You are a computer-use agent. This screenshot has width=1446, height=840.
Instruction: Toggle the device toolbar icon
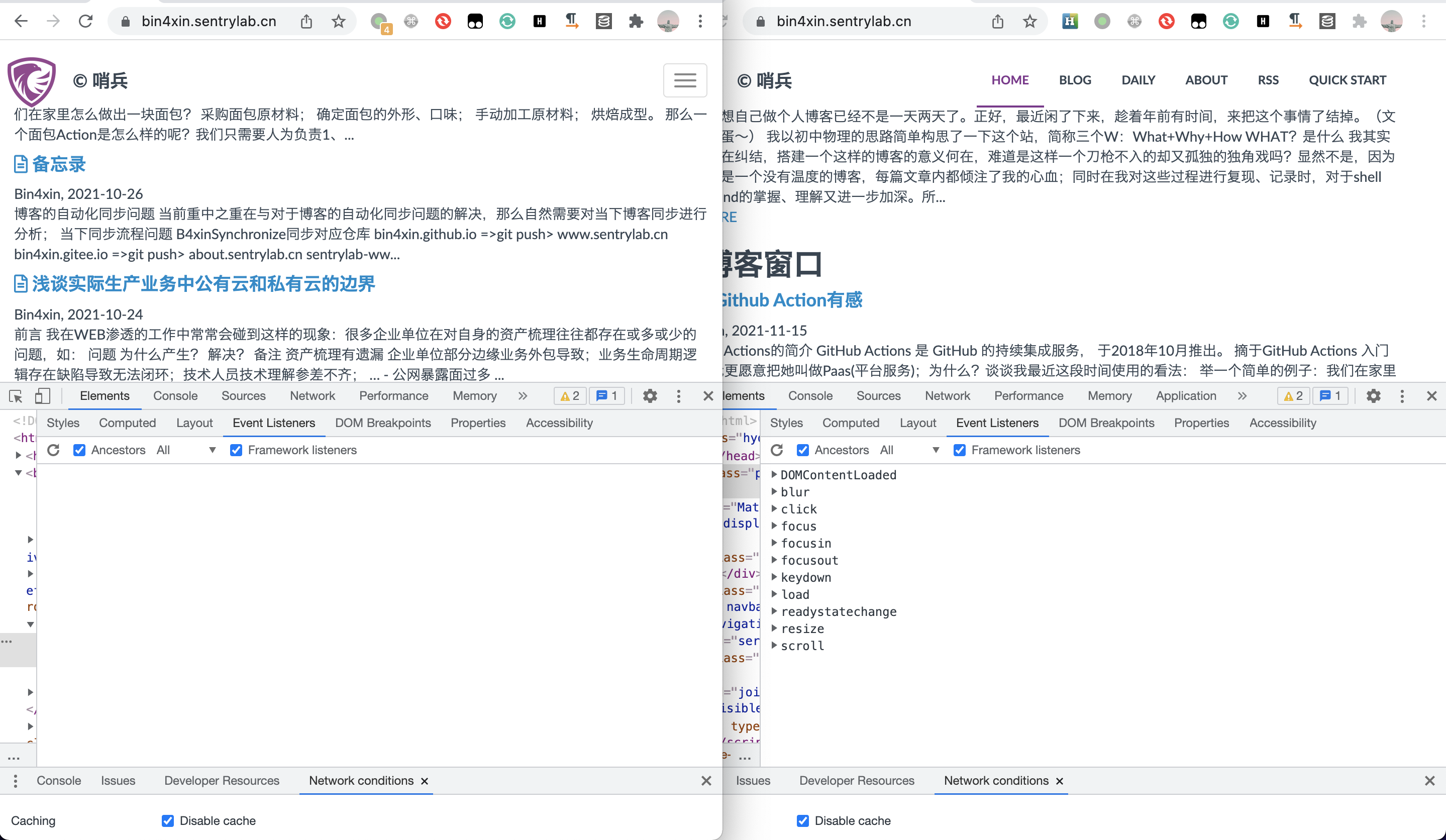tap(43, 396)
